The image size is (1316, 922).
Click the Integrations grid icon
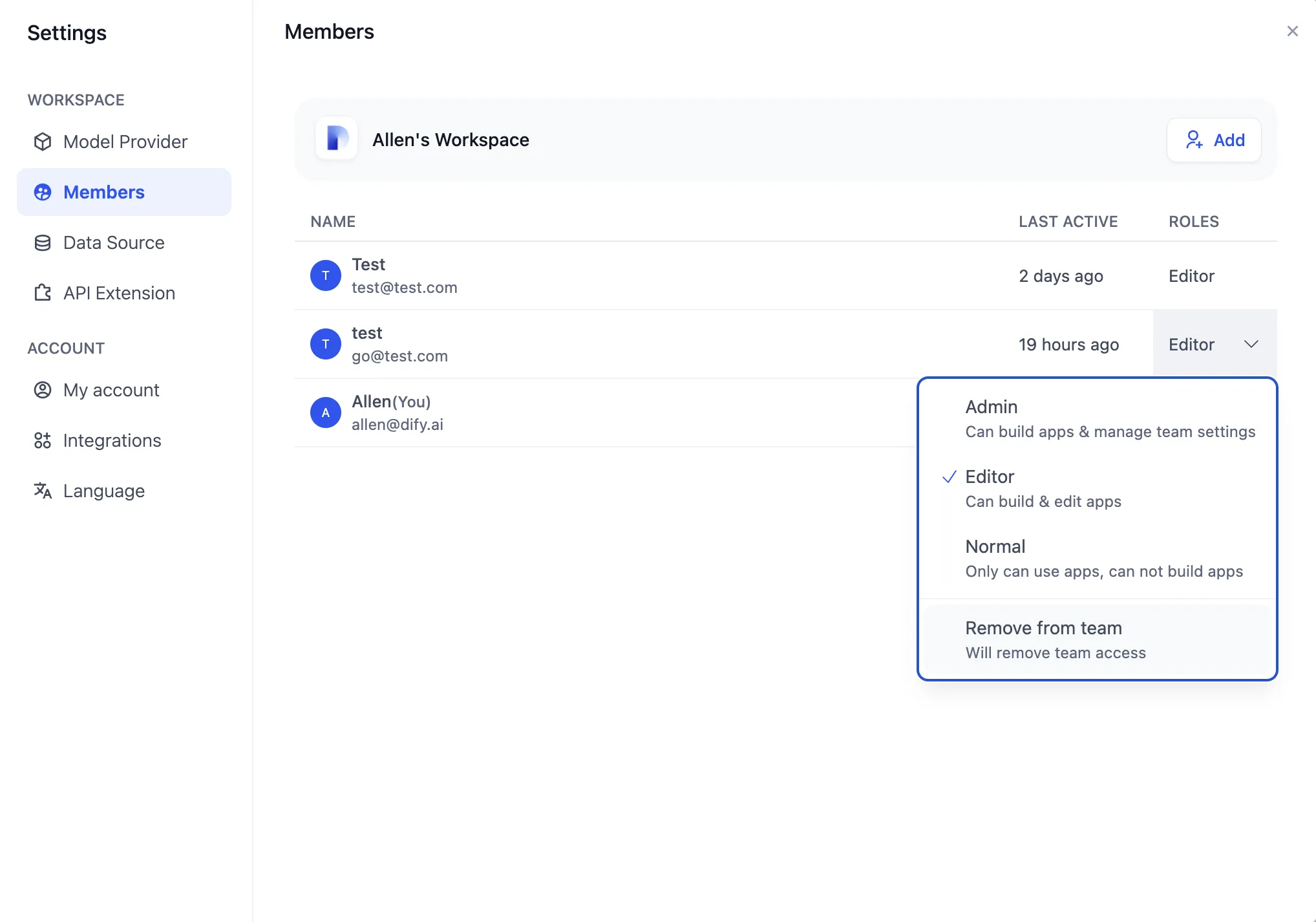click(43, 440)
